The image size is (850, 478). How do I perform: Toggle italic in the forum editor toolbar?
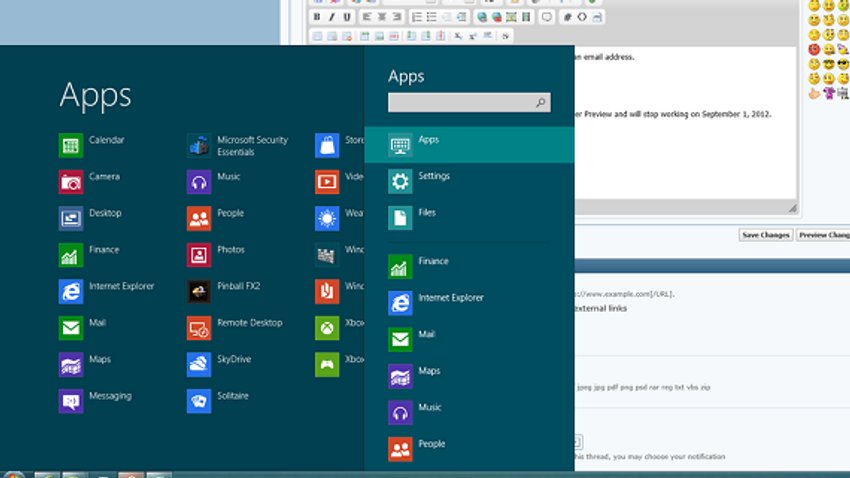pos(332,17)
